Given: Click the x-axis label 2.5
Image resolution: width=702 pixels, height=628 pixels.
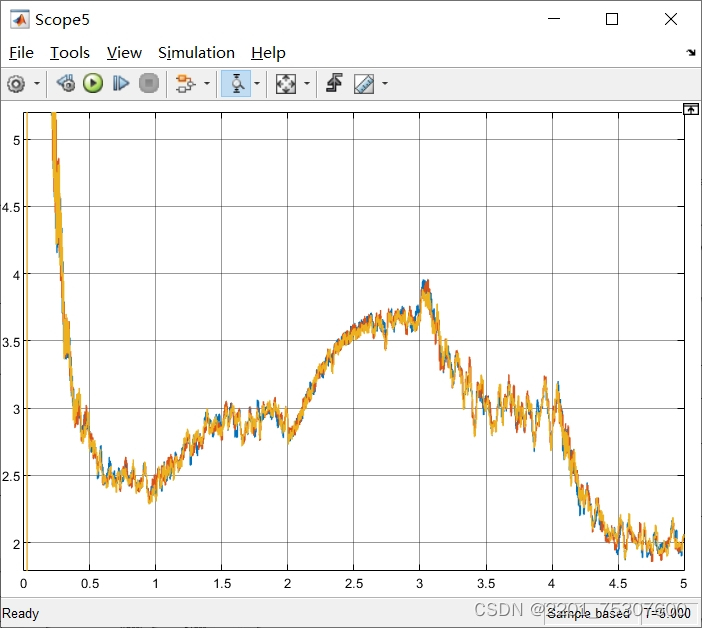Looking at the screenshot, I should 354,584.
